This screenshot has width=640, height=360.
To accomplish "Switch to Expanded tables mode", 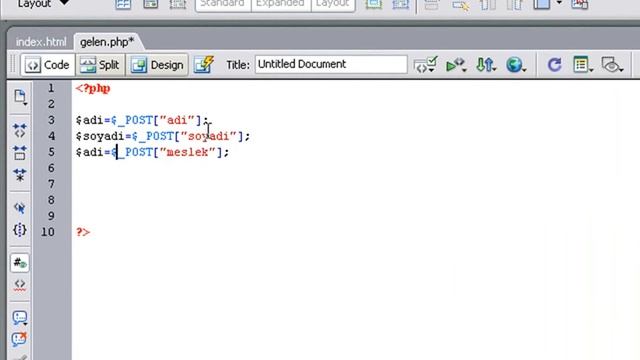I will 280,4.
